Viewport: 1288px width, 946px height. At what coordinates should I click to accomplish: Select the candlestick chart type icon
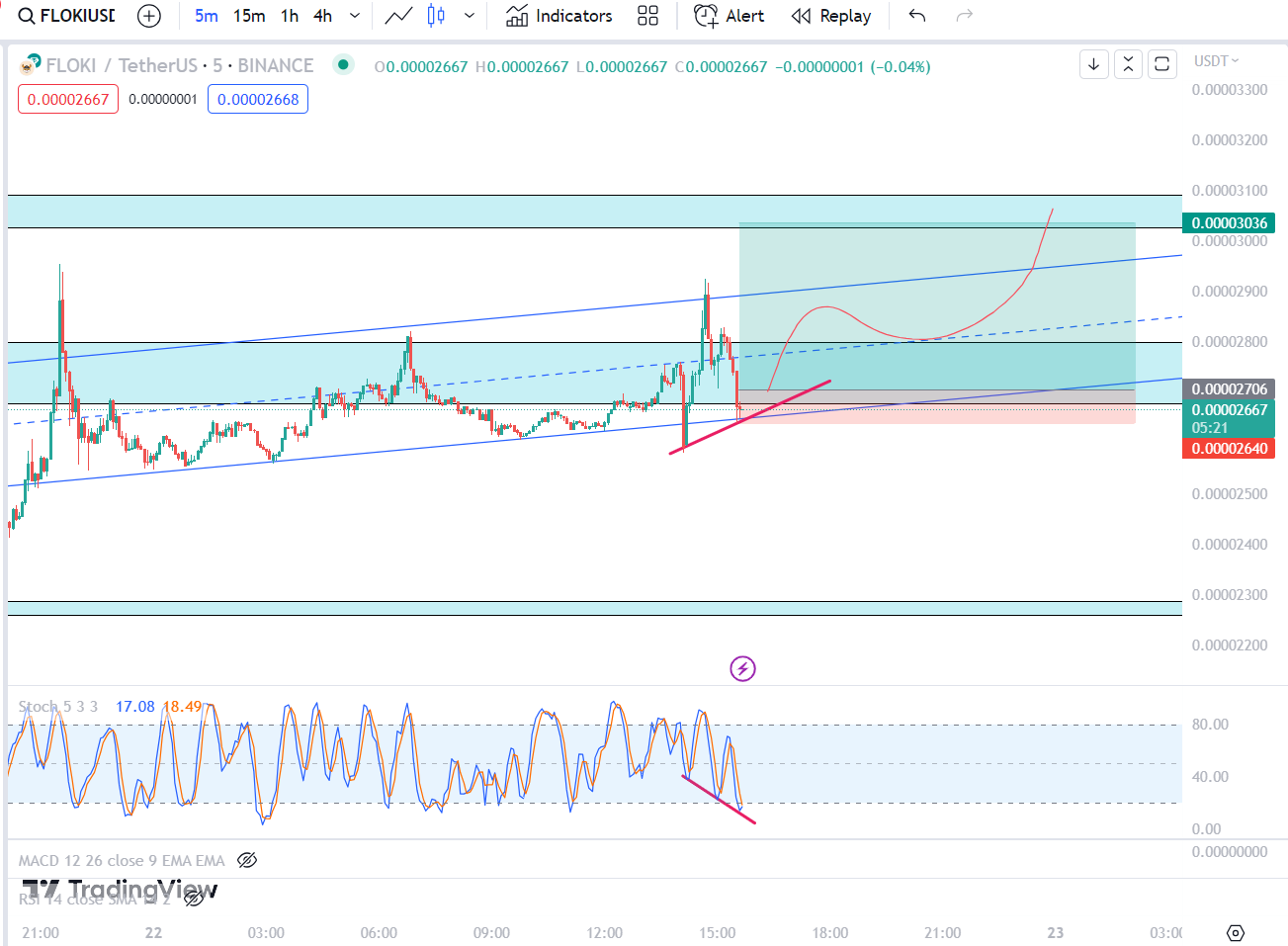(436, 16)
